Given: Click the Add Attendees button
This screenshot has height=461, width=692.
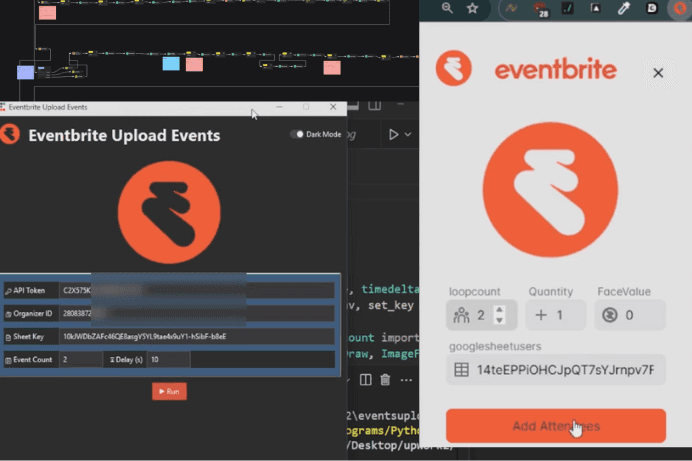Looking at the screenshot, I should pos(556,426).
